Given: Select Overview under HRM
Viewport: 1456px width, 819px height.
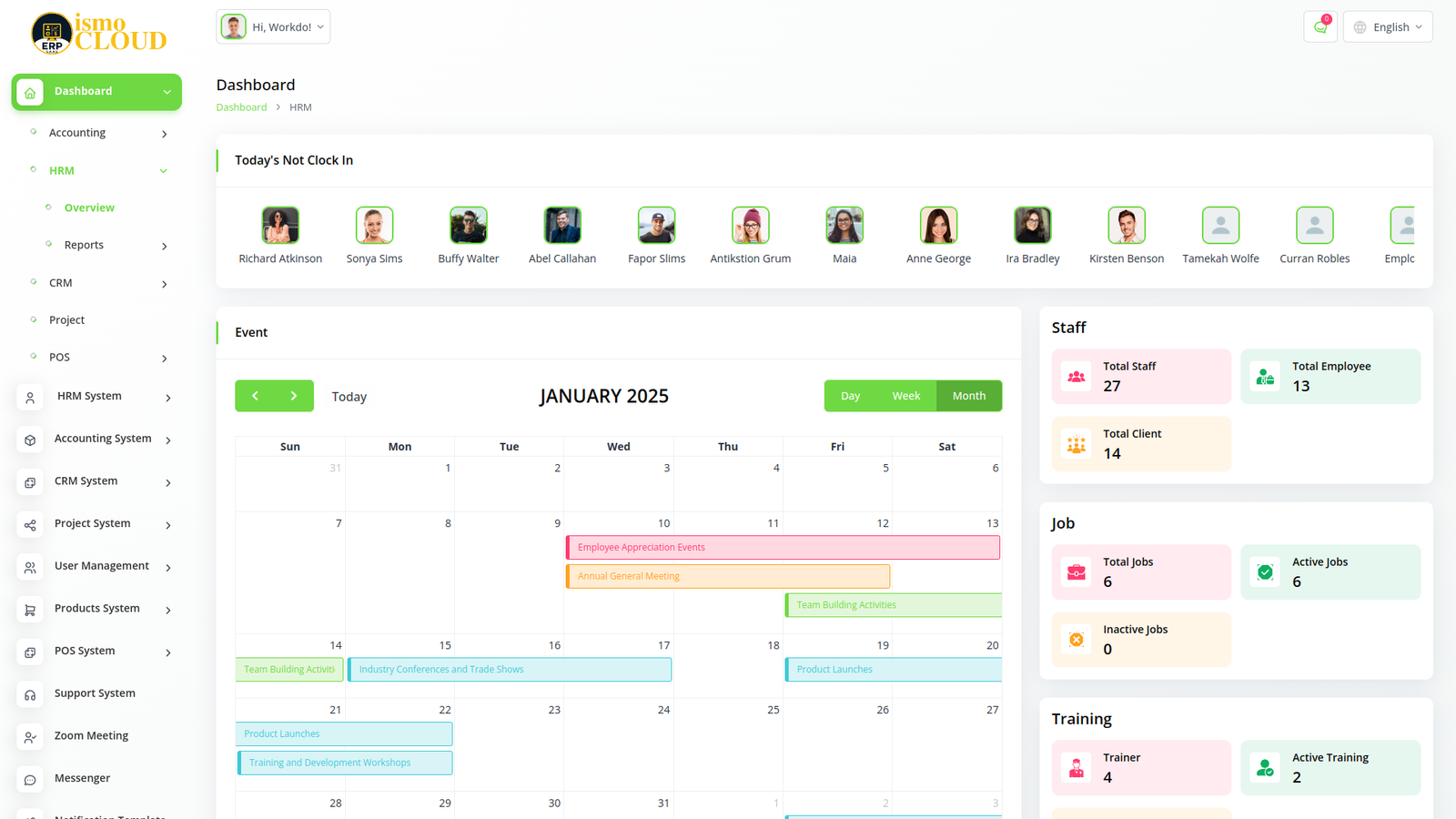Looking at the screenshot, I should pyautogui.click(x=89, y=208).
